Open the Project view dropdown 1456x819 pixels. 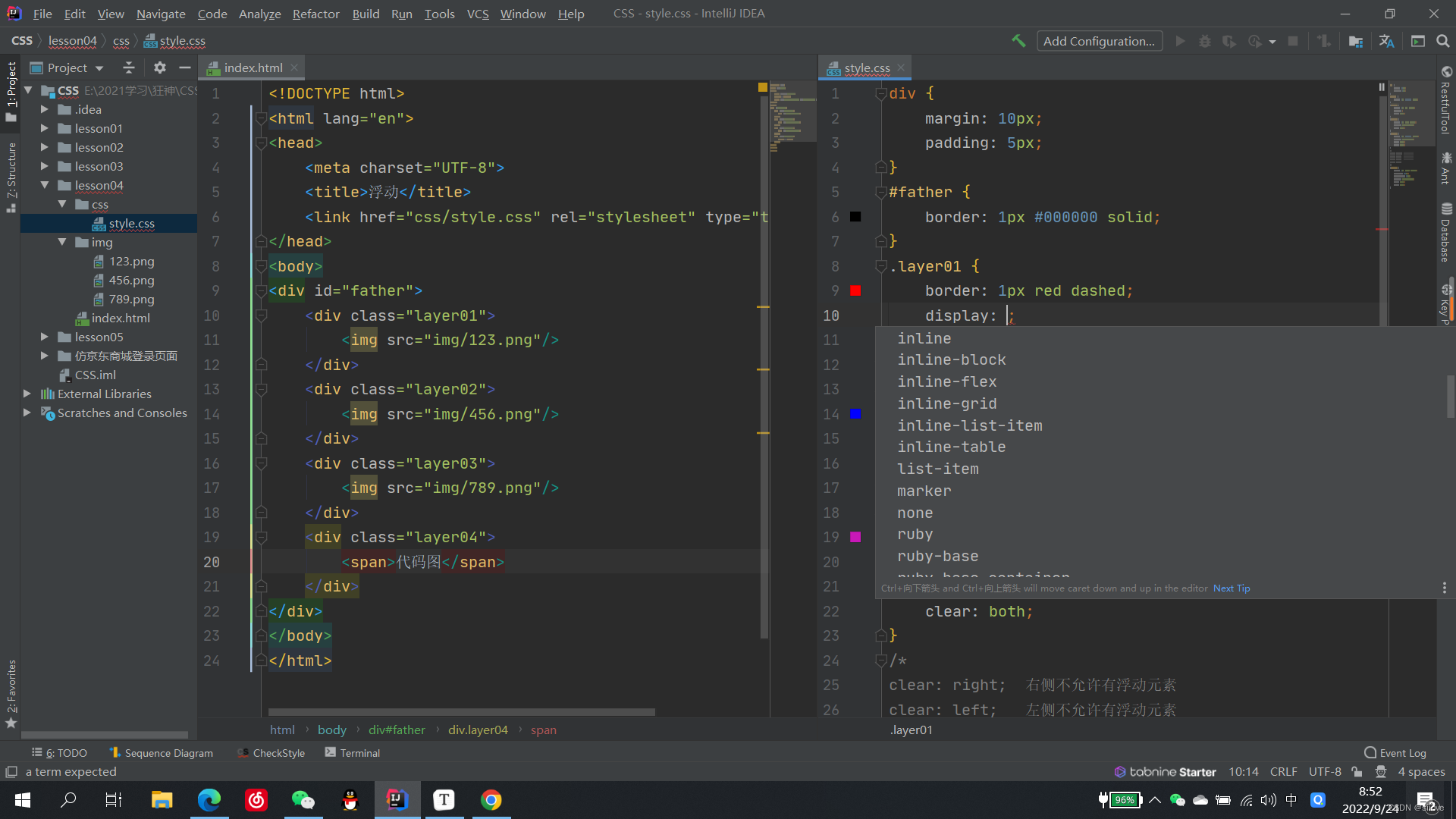pyautogui.click(x=99, y=68)
